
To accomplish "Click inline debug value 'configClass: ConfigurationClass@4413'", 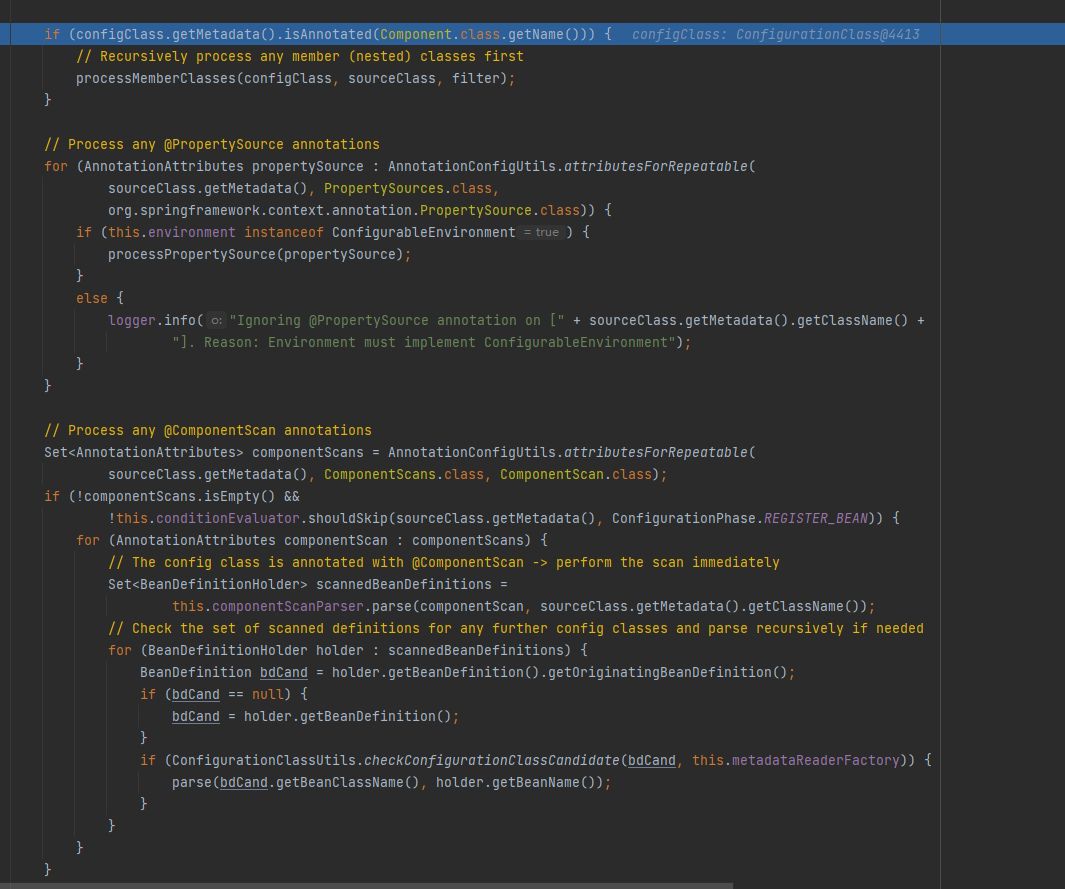I will 776,35.
